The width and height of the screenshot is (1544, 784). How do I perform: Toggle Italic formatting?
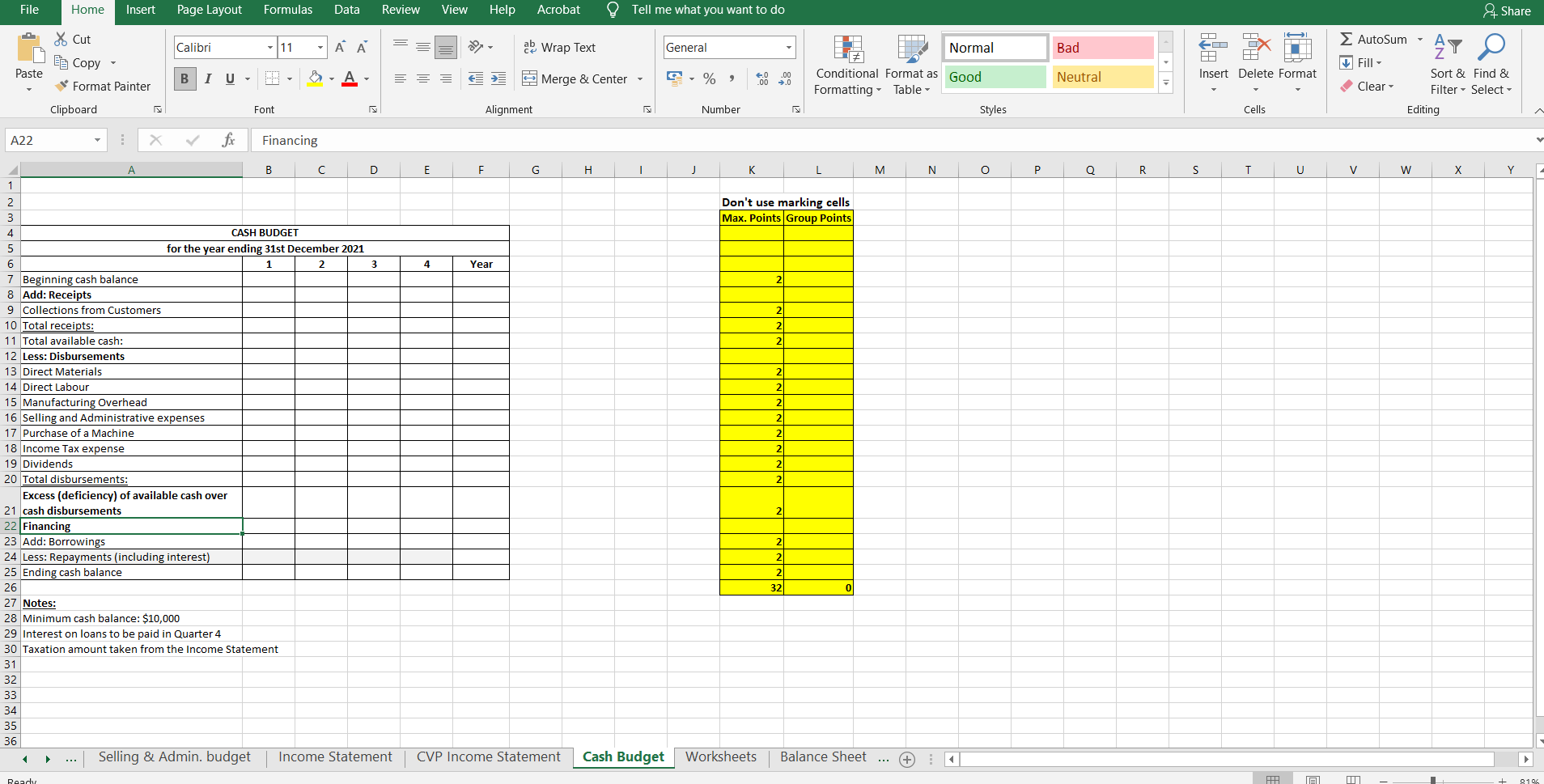(x=207, y=78)
